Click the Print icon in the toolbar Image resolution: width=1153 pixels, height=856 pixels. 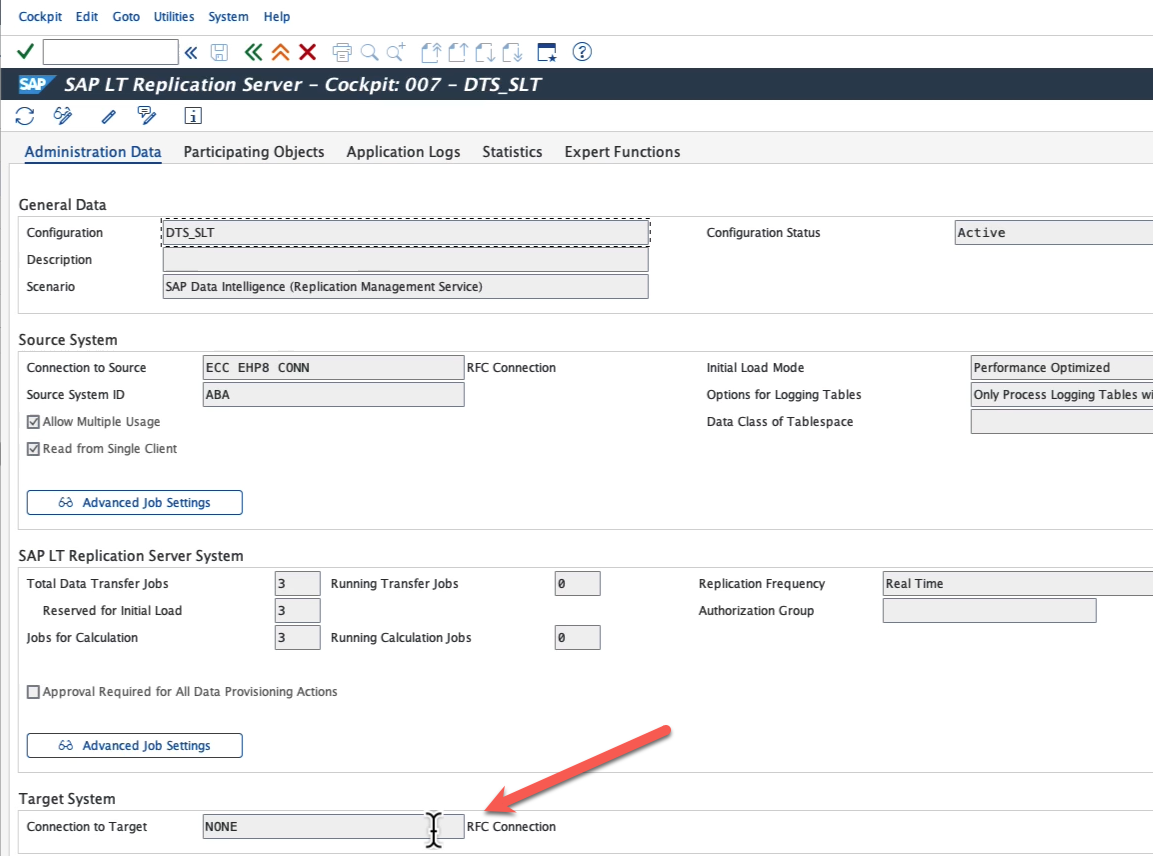[342, 52]
